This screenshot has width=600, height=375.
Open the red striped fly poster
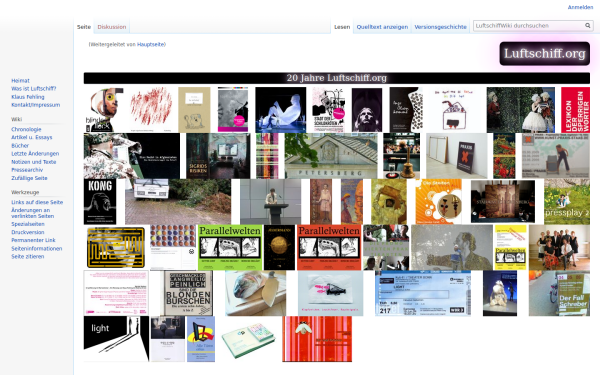tap(317, 339)
